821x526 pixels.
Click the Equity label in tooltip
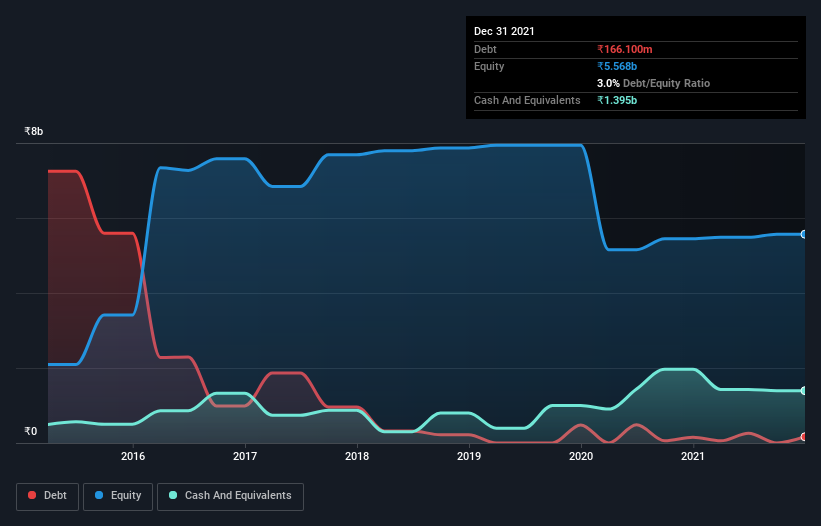click(x=489, y=66)
